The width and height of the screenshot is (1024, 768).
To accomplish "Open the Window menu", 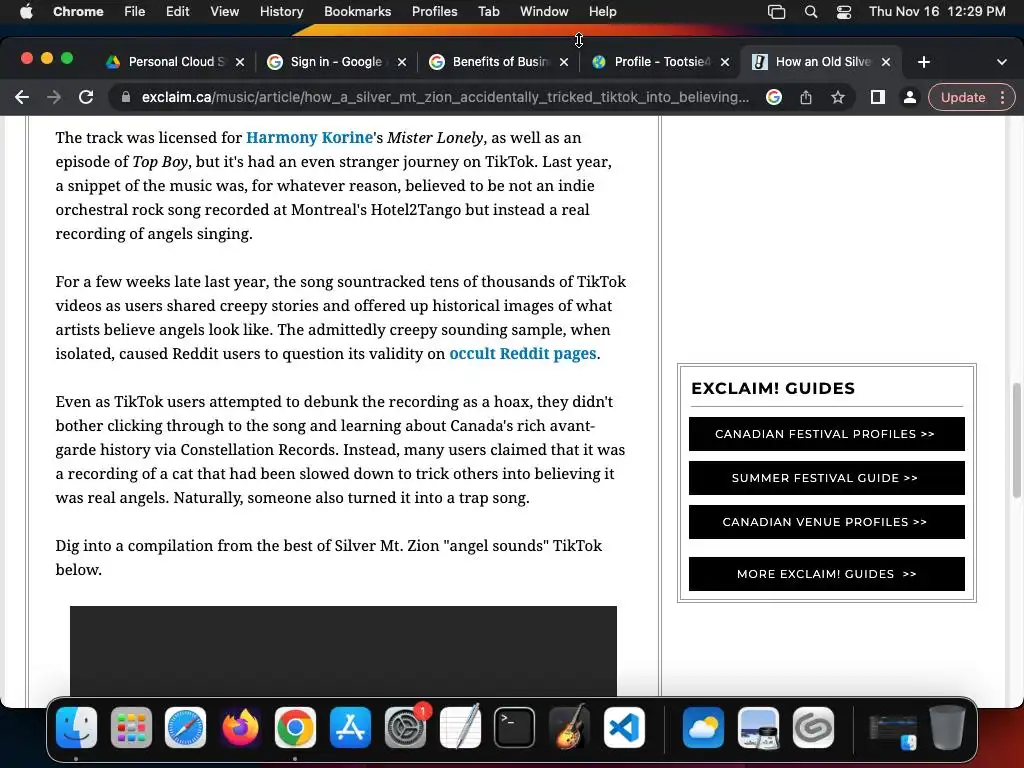I will 544,12.
